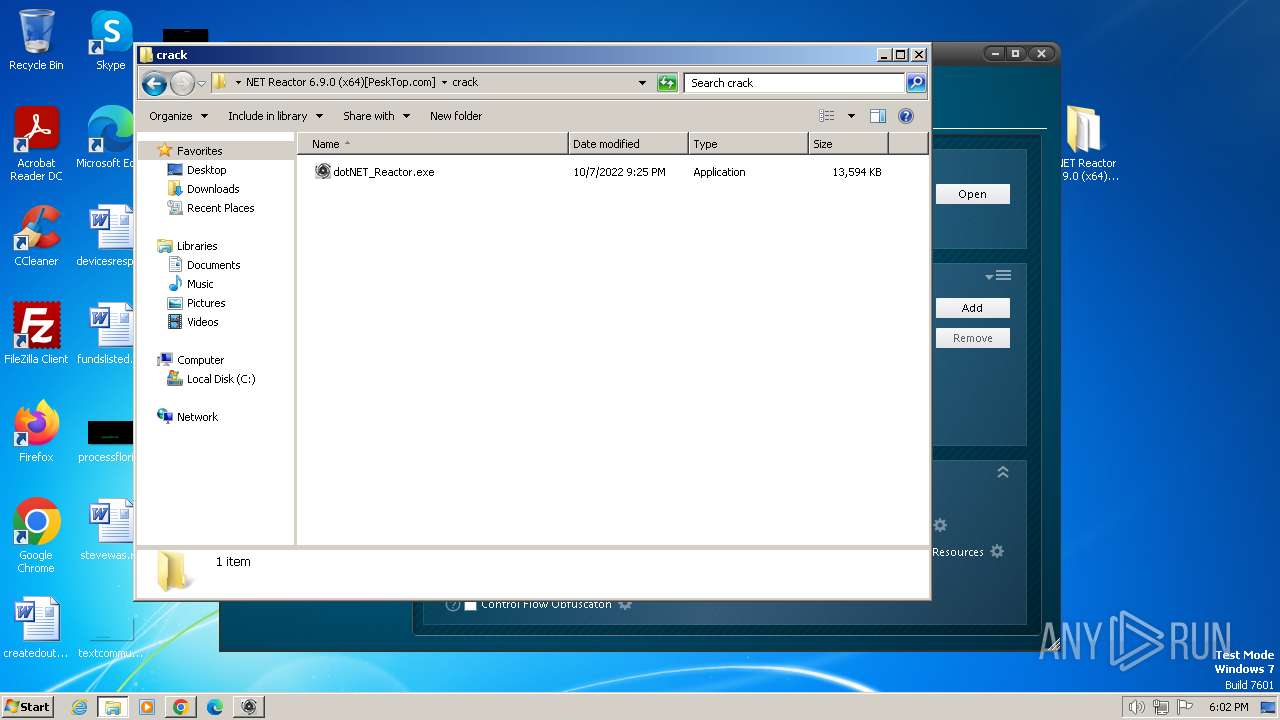This screenshot has width=1280, height=720.
Task: Select Favorites in the navigation pane
Action: [199, 151]
